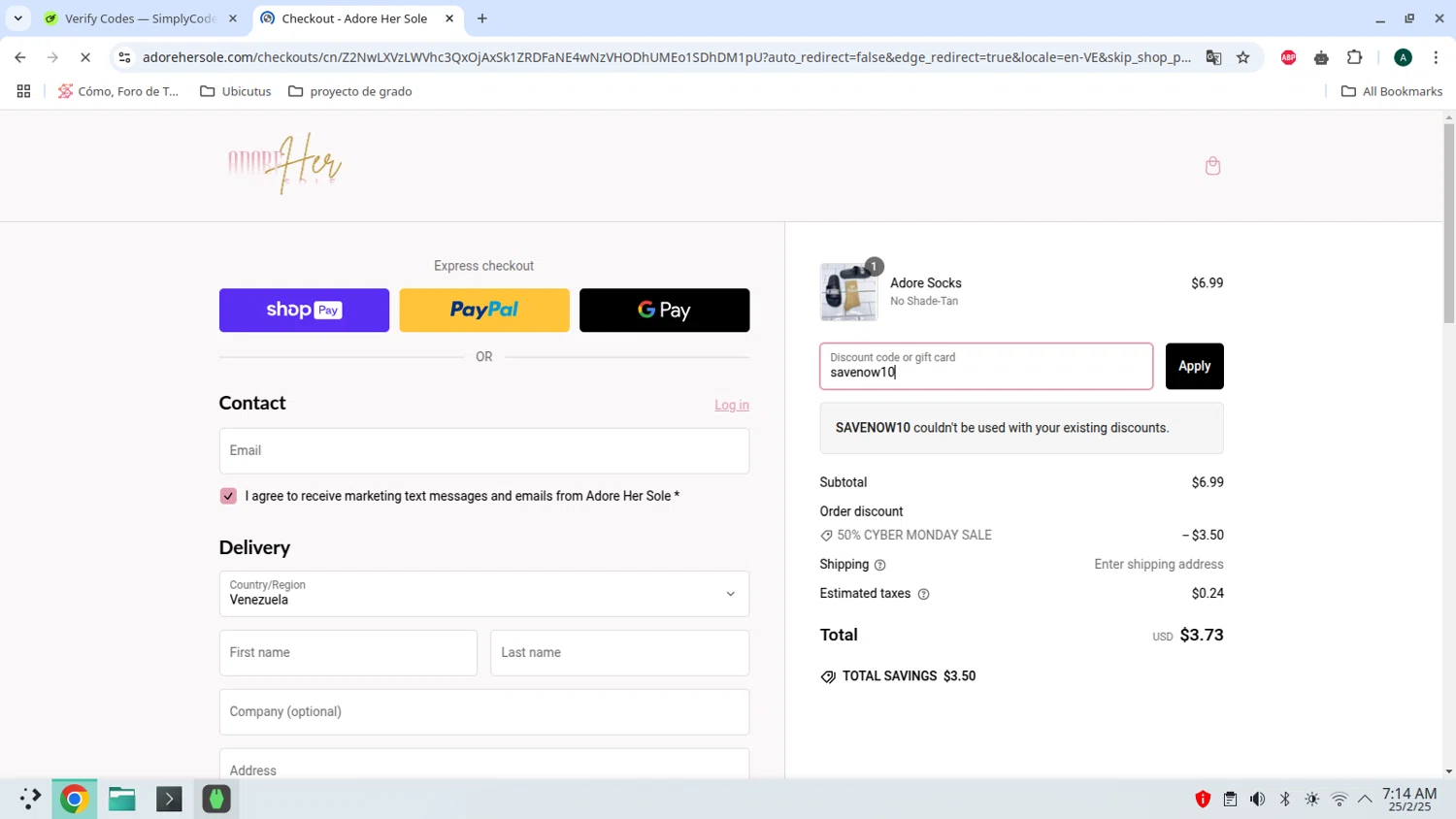Open All Bookmarks folder
The width and height of the screenshot is (1456, 819).
click(1392, 91)
